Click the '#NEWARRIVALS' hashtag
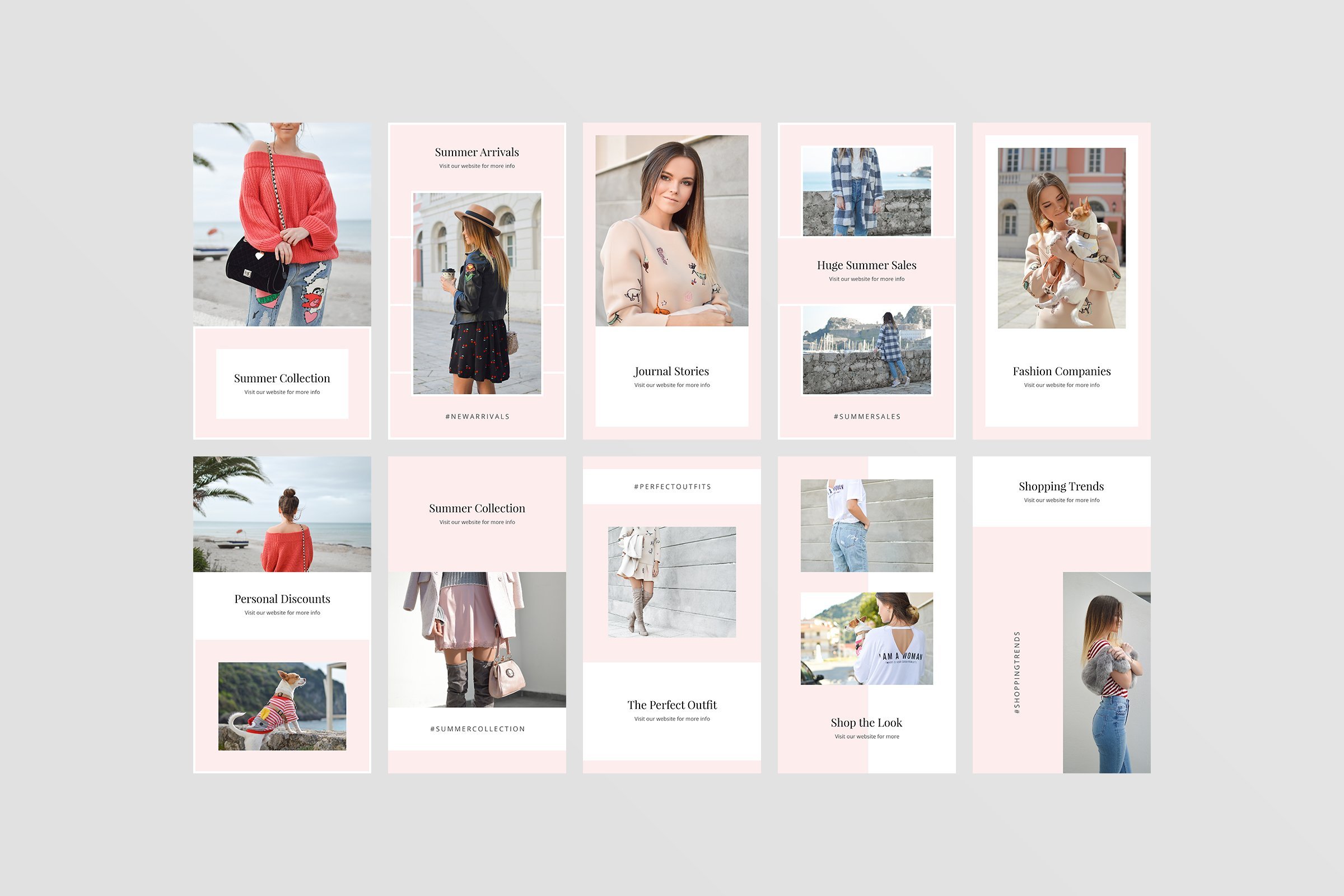Screen dimensions: 1344x896 click(477, 417)
